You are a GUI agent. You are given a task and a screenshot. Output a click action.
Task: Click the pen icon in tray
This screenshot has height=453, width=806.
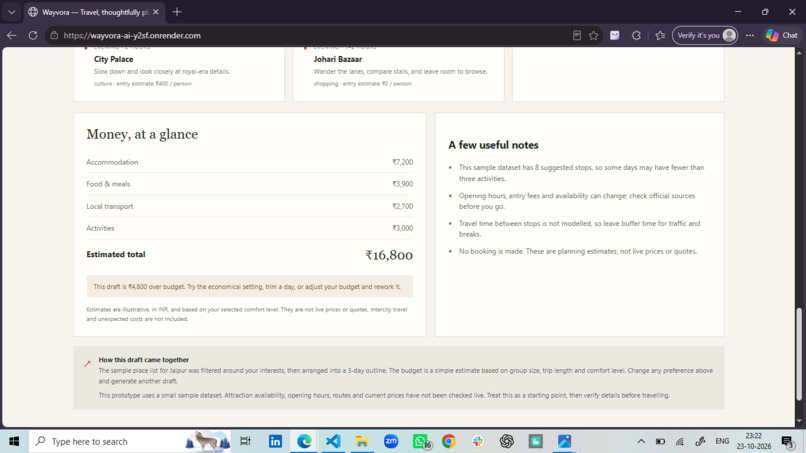tap(700, 441)
